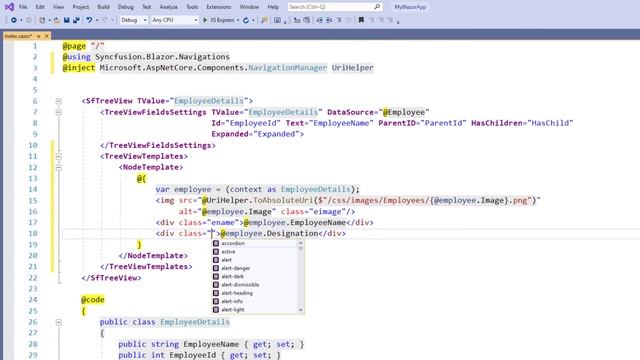
Task: Collapse TreeViewTemplates block at line 11
Action: [x=59, y=156]
